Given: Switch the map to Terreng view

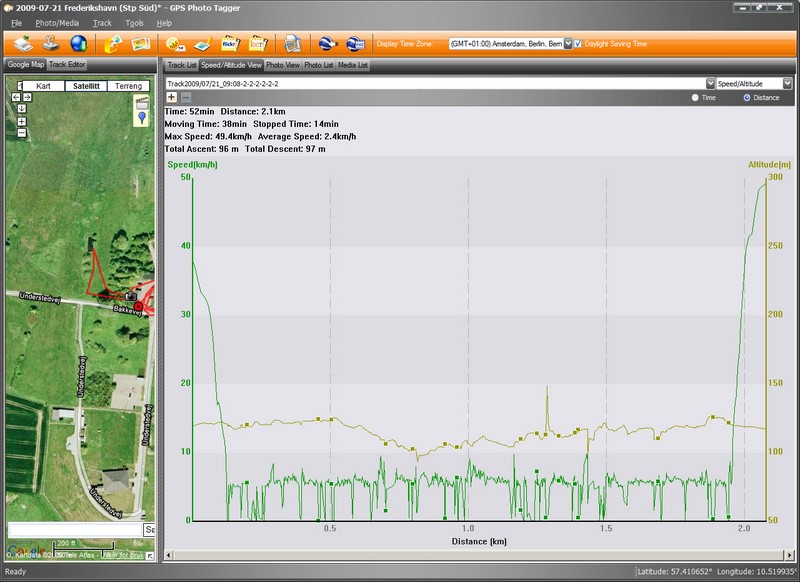Looking at the screenshot, I should [x=129, y=87].
